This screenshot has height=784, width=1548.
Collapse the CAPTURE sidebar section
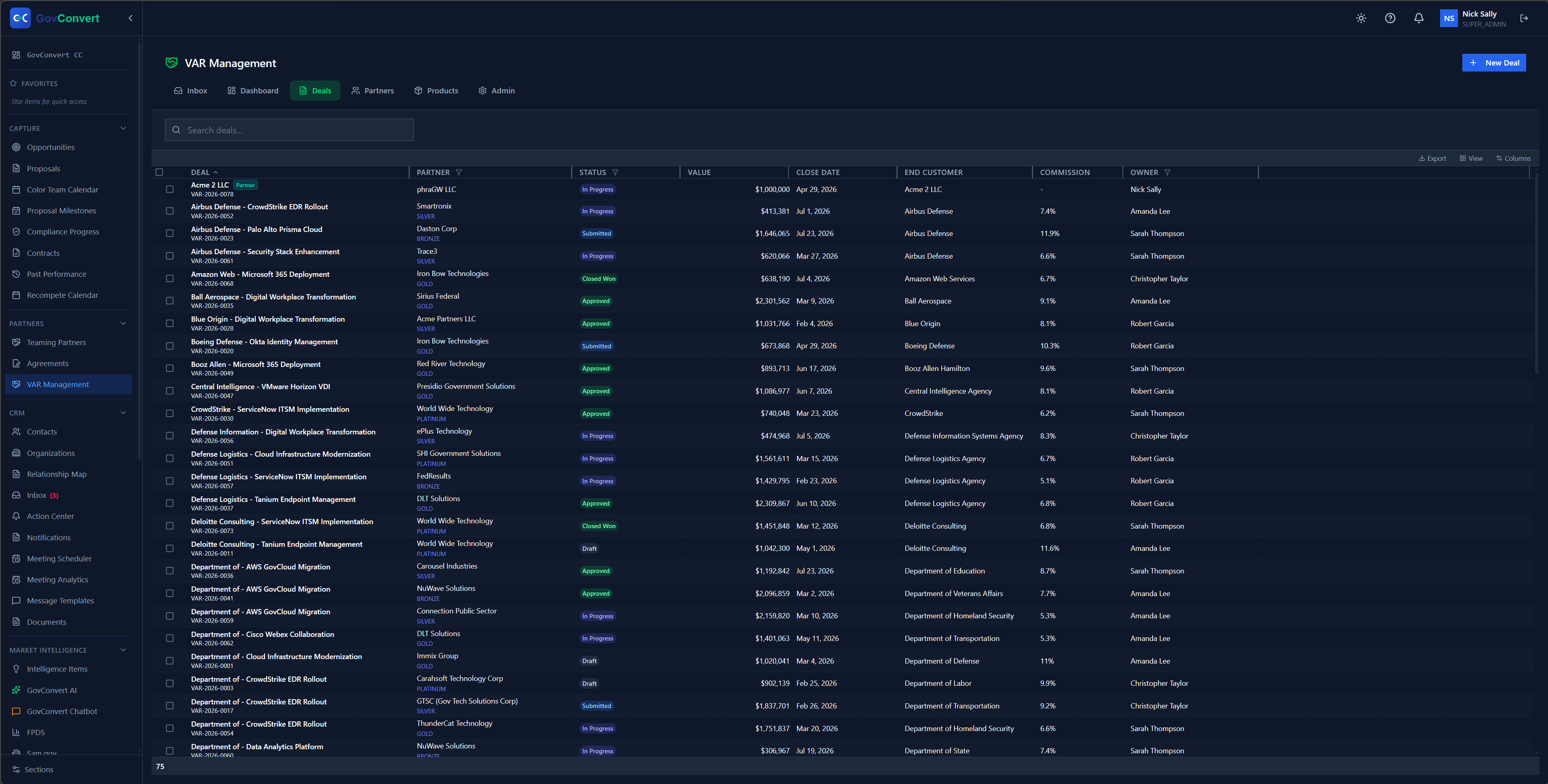[123, 129]
